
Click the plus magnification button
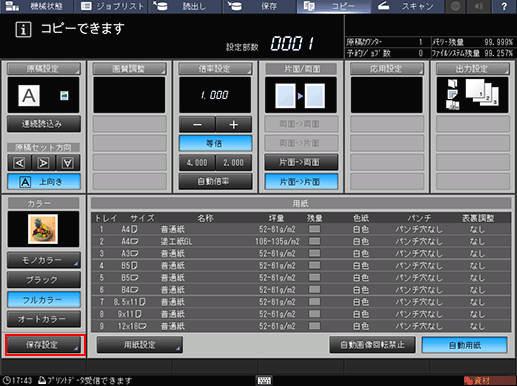click(x=234, y=125)
